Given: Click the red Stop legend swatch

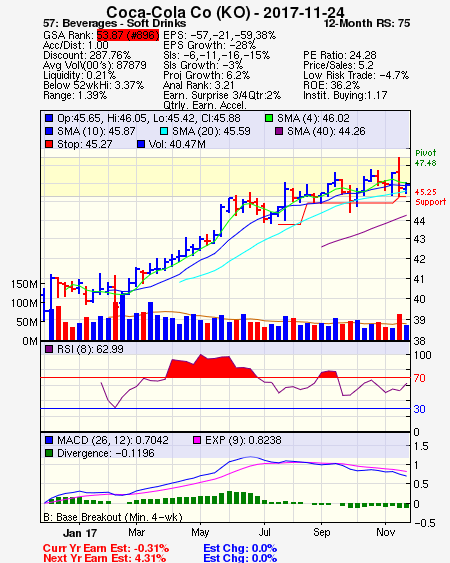Looking at the screenshot, I should (49, 144).
